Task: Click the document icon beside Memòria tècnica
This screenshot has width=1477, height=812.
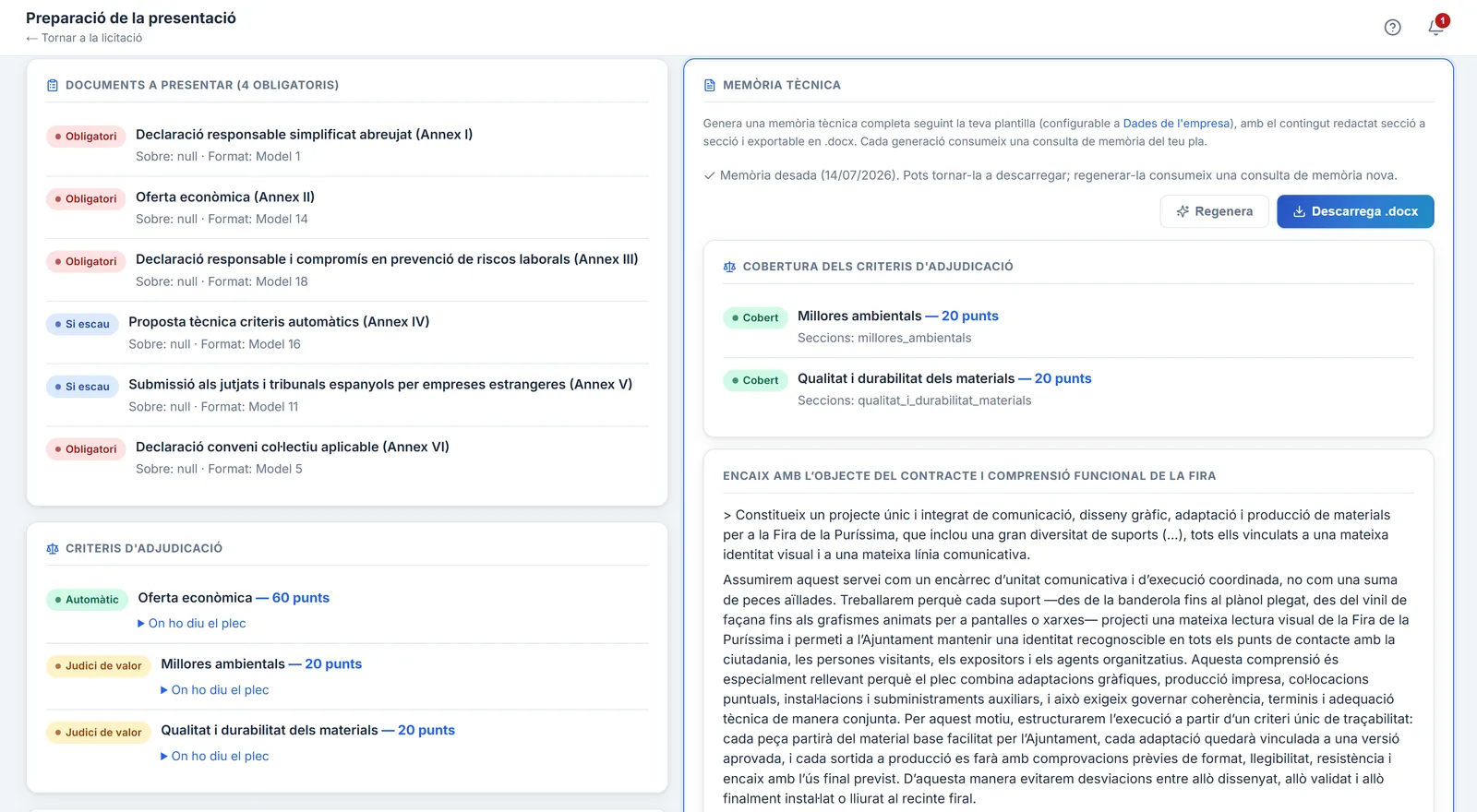Action: click(710, 85)
